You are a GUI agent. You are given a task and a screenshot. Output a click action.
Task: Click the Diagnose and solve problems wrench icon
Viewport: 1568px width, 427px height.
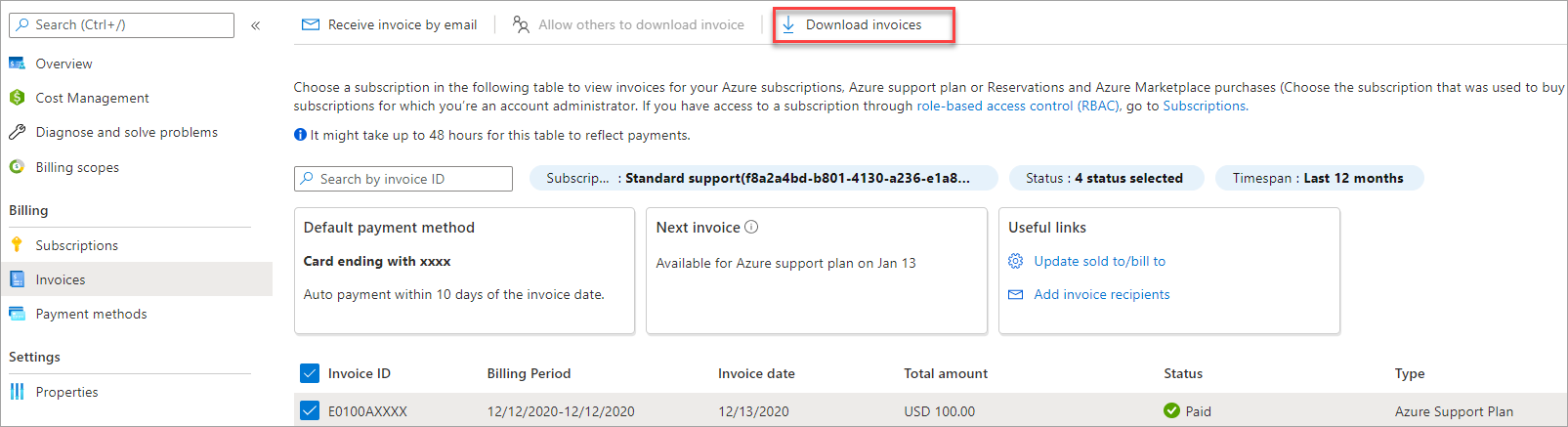tap(17, 132)
